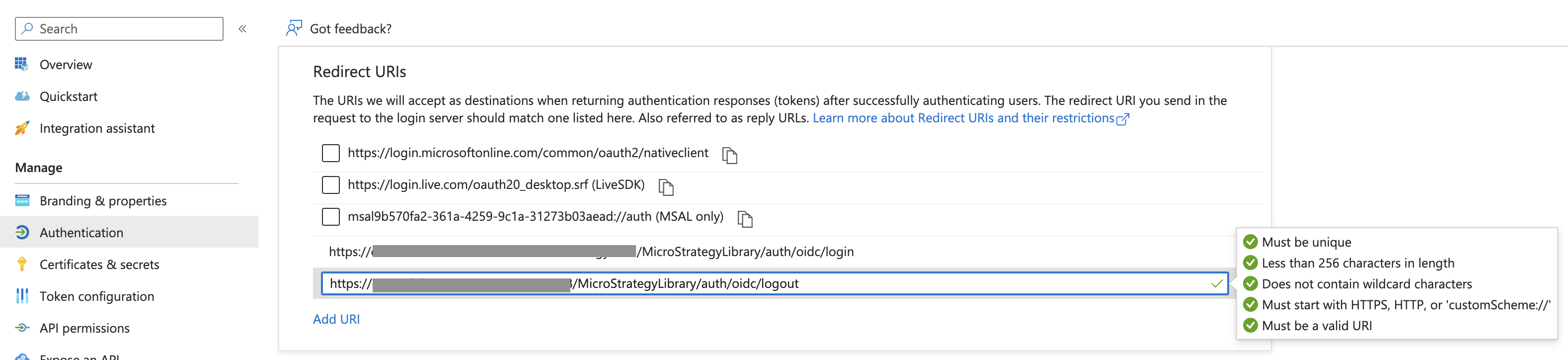Click the Certificates & secrets key icon
Image resolution: width=1568 pixels, height=360 pixels.
pyautogui.click(x=22, y=265)
